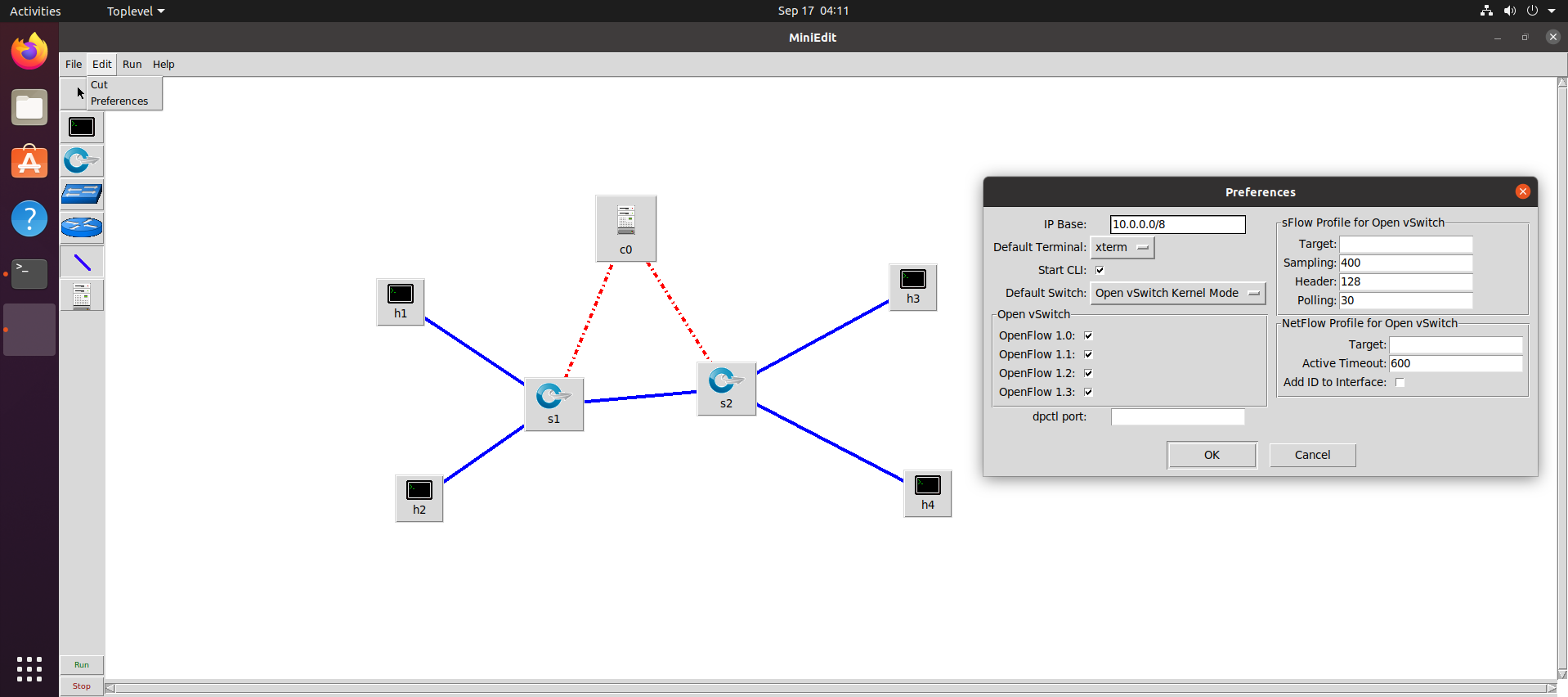Viewport: 1568px width, 697px height.
Task: Focus the sFlow Sampling field
Action: [x=1406, y=263]
